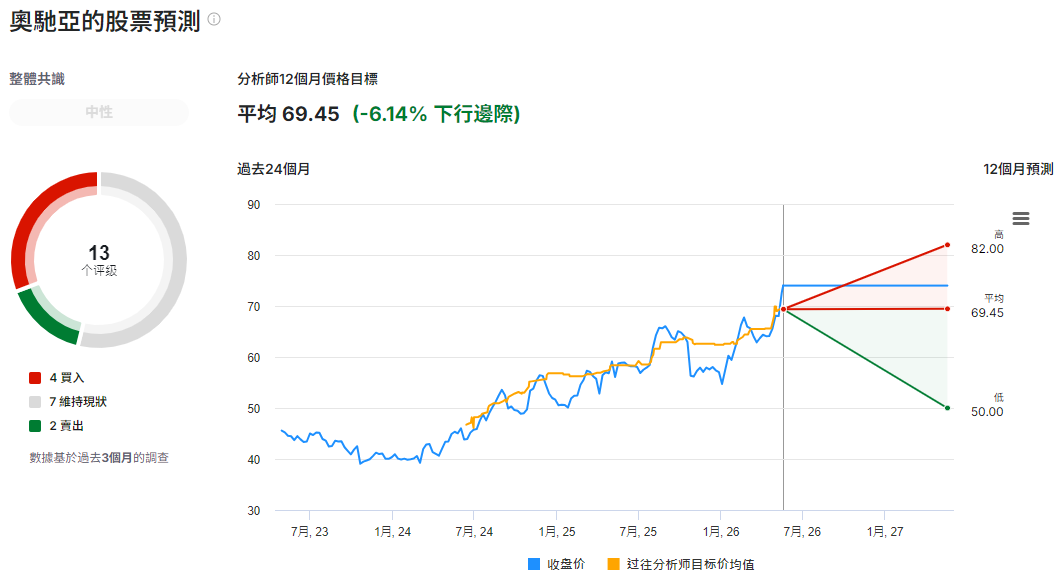The height and width of the screenshot is (575, 1059).
Task: Click the (-6.14% 下行邊際) green text
Action: (436, 114)
